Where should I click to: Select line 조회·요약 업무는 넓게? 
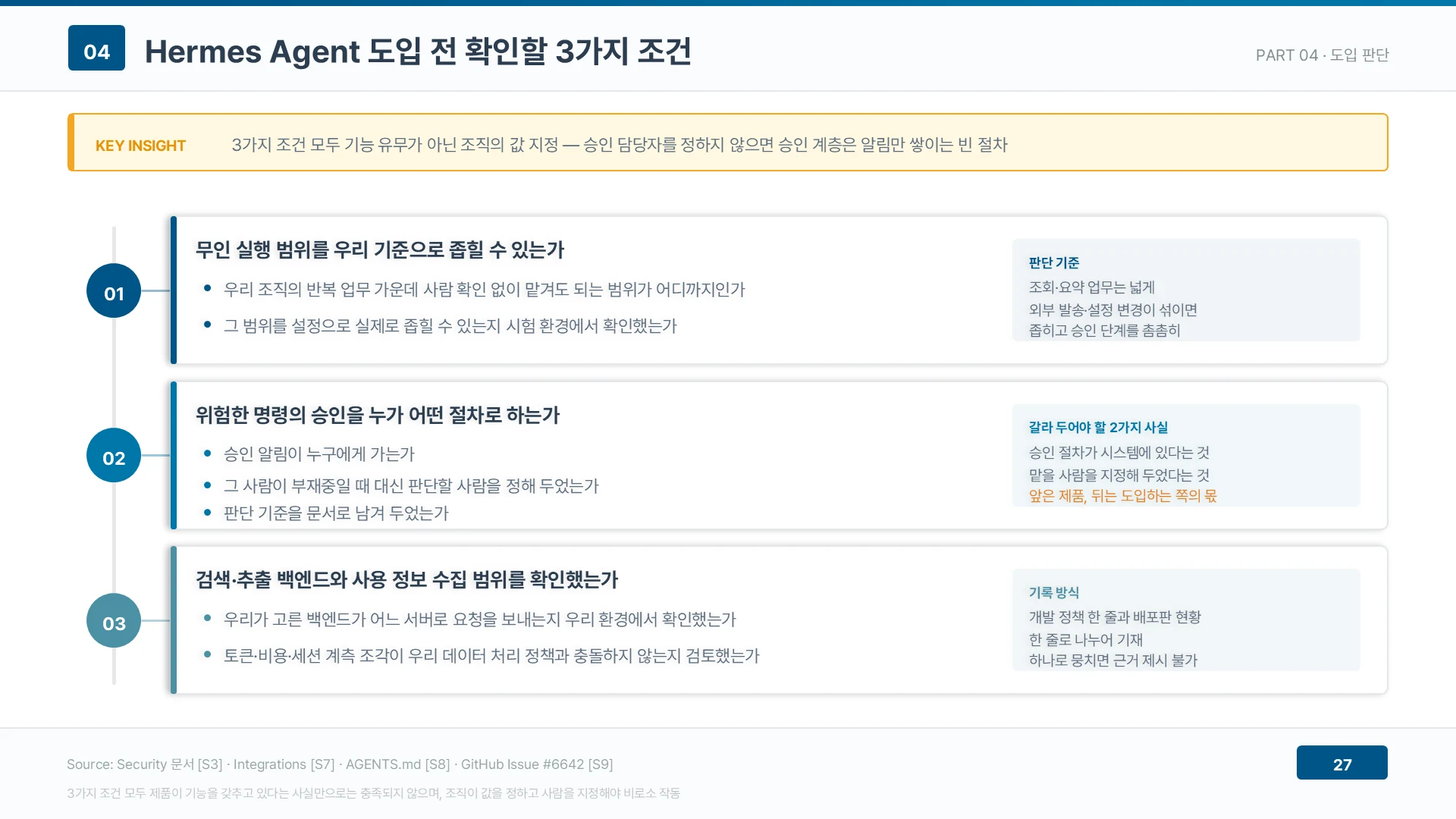1091,287
